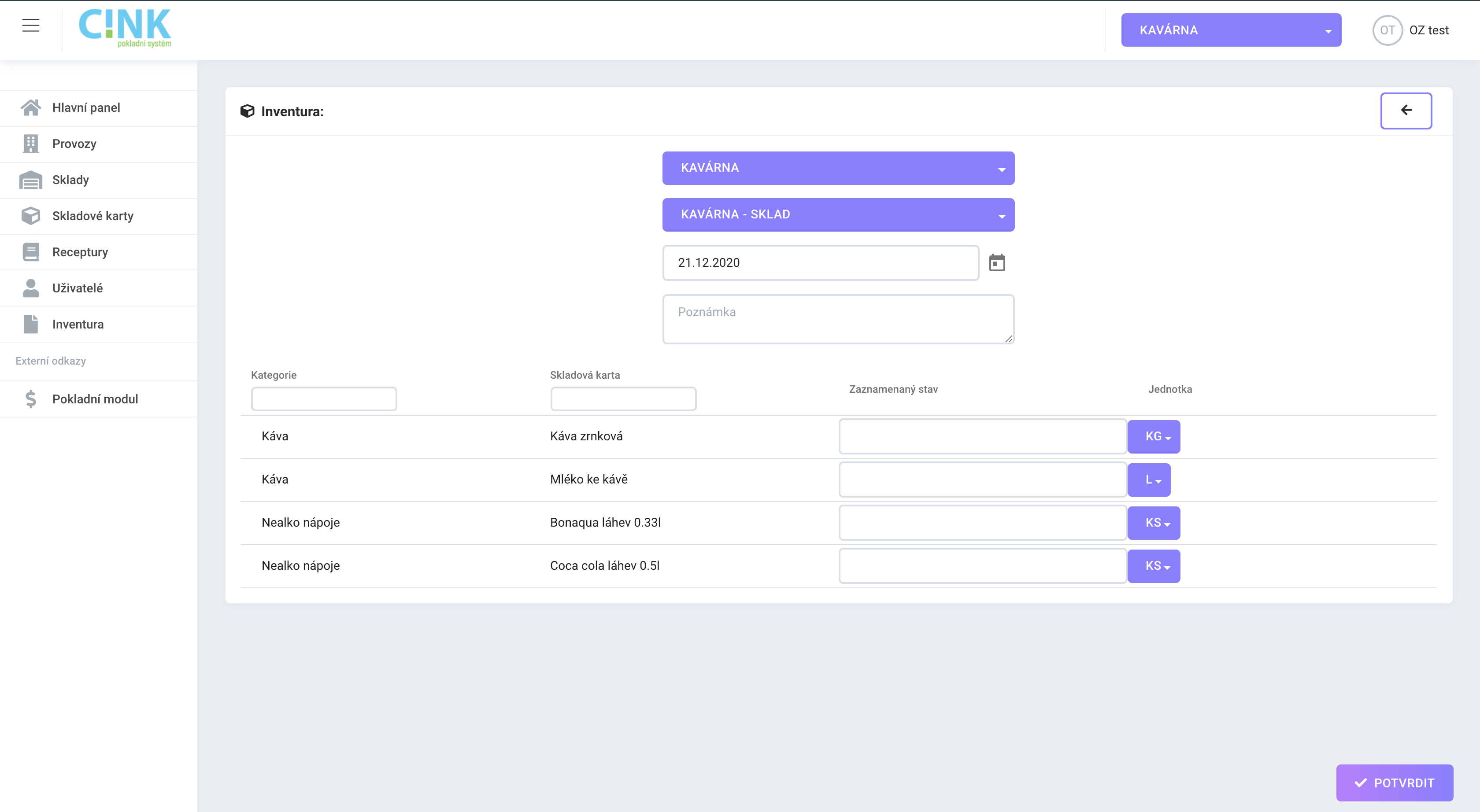Open Pokladní modul external link
This screenshot has height=812, width=1480.
(99, 399)
